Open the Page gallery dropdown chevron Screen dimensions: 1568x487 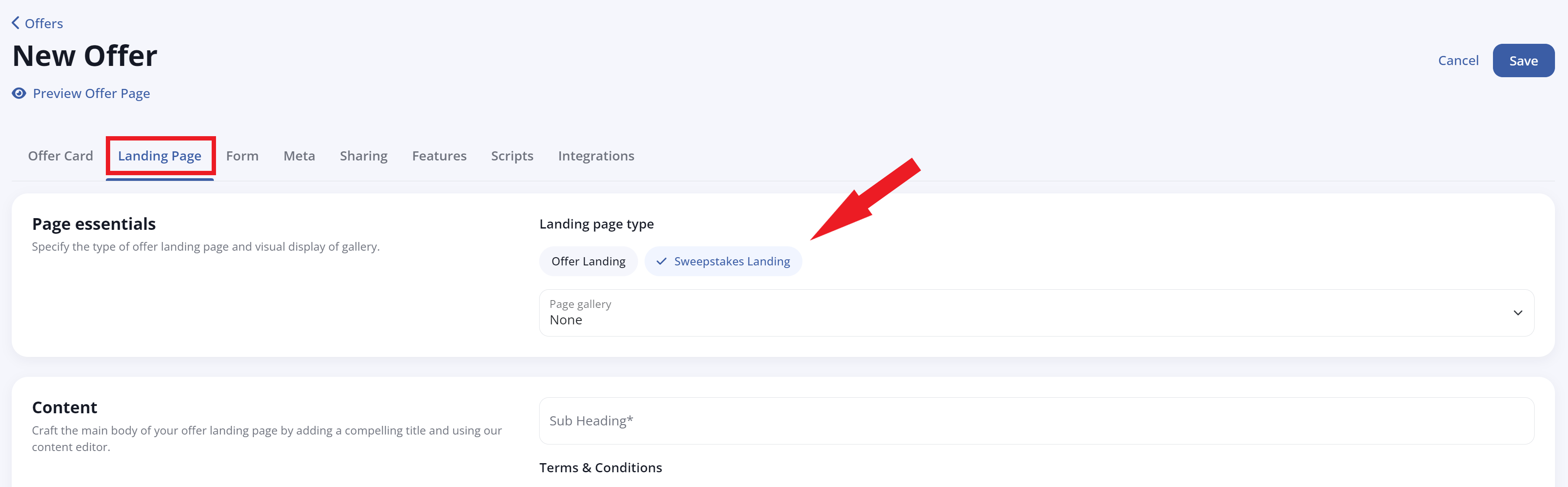click(1518, 312)
